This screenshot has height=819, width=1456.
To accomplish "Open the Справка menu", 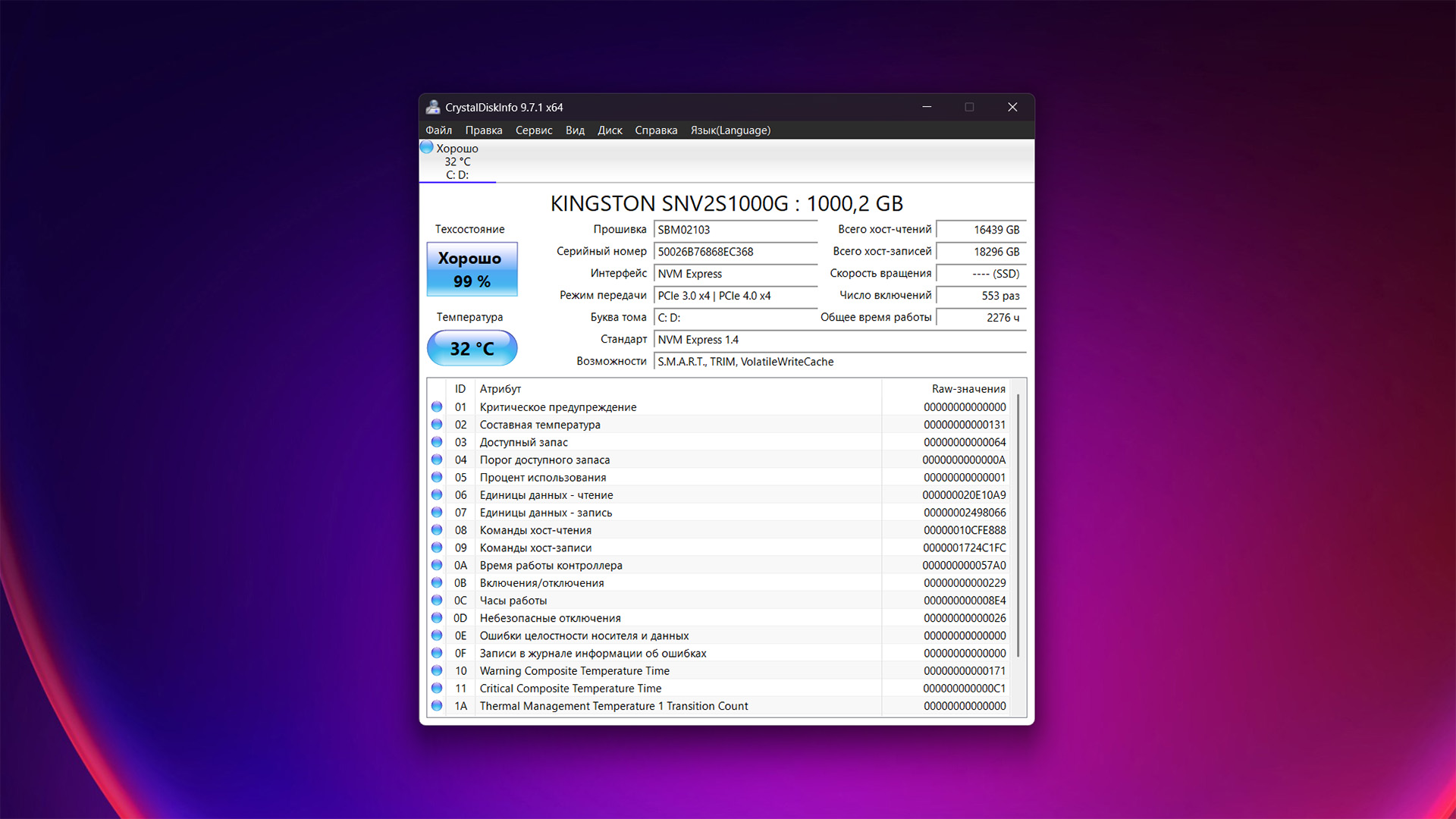I will click(x=656, y=130).
